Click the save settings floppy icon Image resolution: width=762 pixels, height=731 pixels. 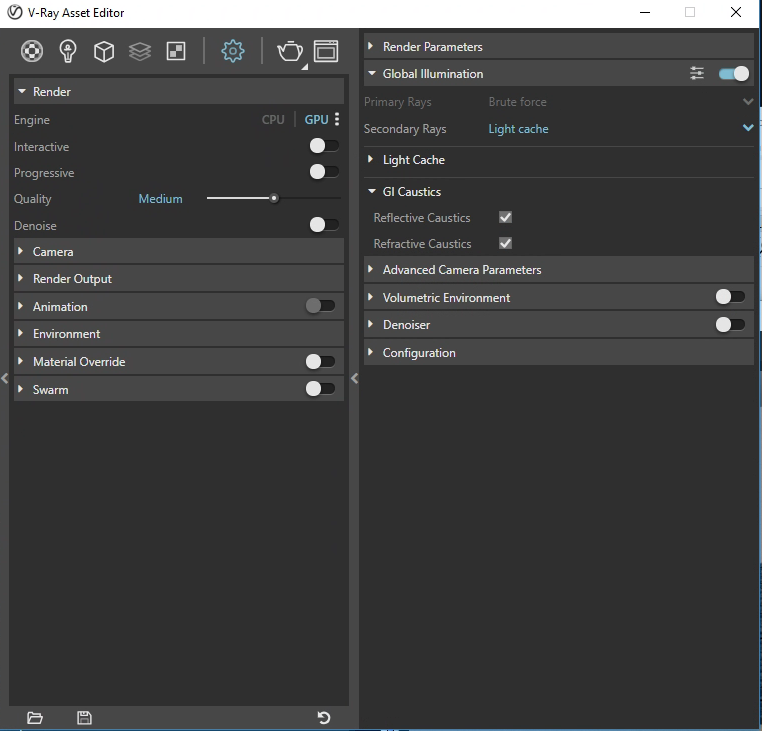85,718
